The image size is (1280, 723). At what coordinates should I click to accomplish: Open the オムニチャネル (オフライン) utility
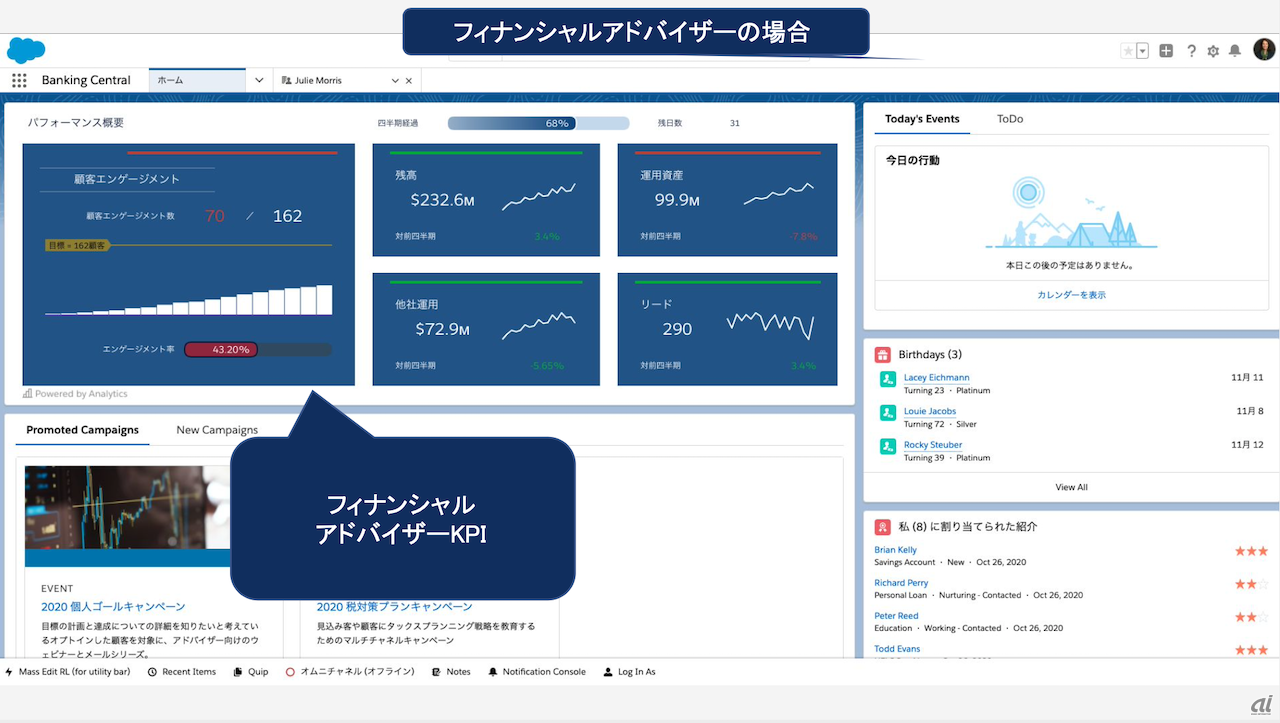pos(350,672)
